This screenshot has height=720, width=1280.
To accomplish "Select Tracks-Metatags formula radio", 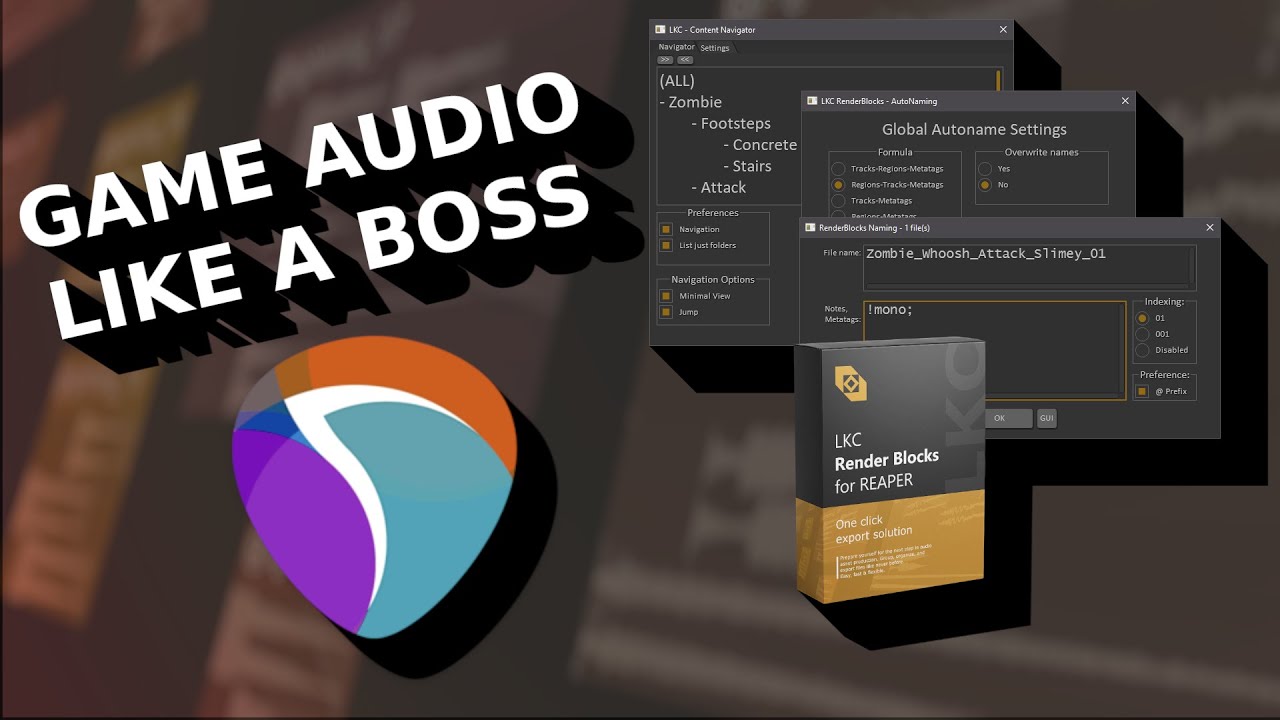I will point(839,201).
